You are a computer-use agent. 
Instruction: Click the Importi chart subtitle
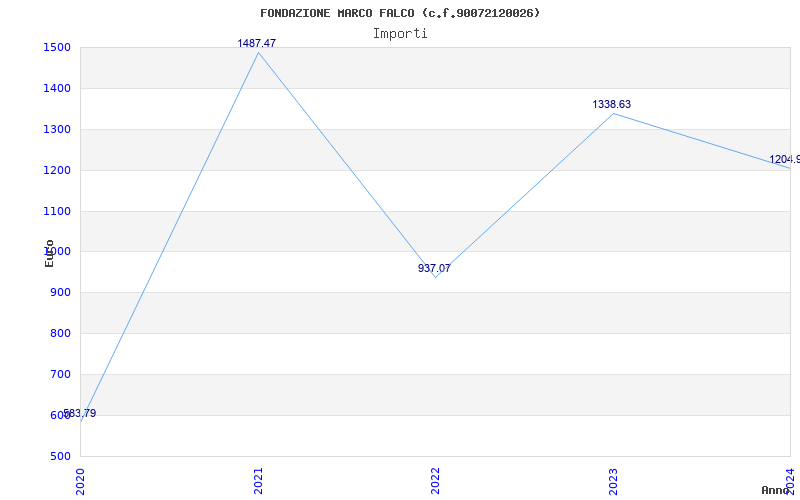(400, 34)
